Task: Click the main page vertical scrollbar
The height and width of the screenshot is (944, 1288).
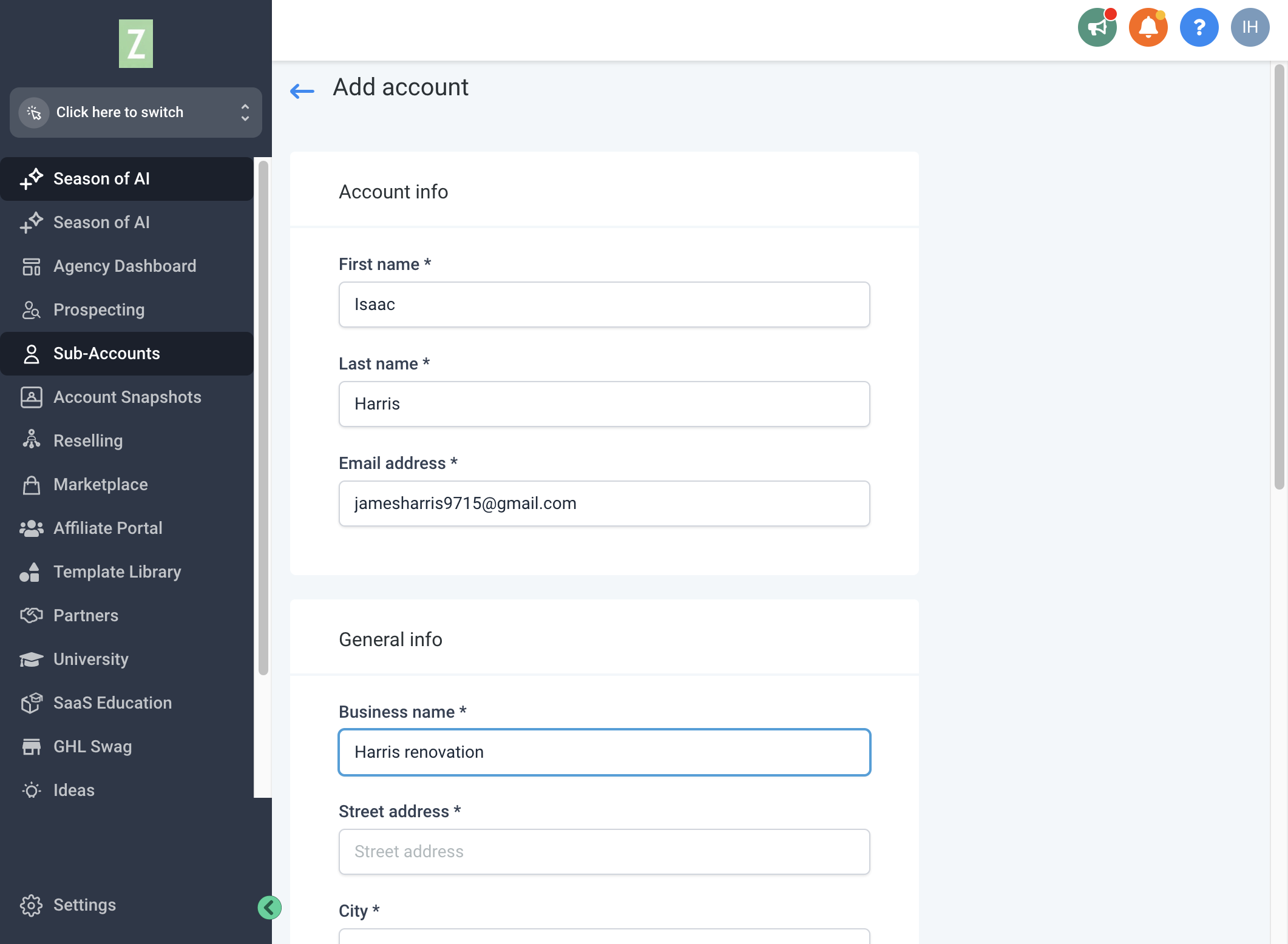Action: tap(1279, 277)
